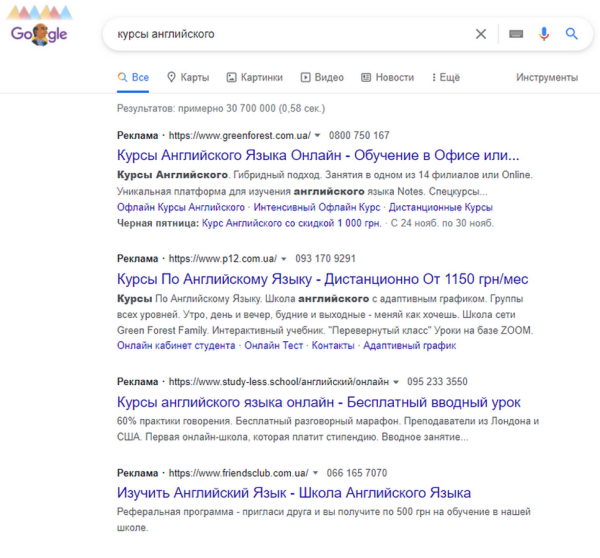Open Курсы Английского Языка Онлайн ad title
Viewport: 600px width, 558px height.
(318, 155)
